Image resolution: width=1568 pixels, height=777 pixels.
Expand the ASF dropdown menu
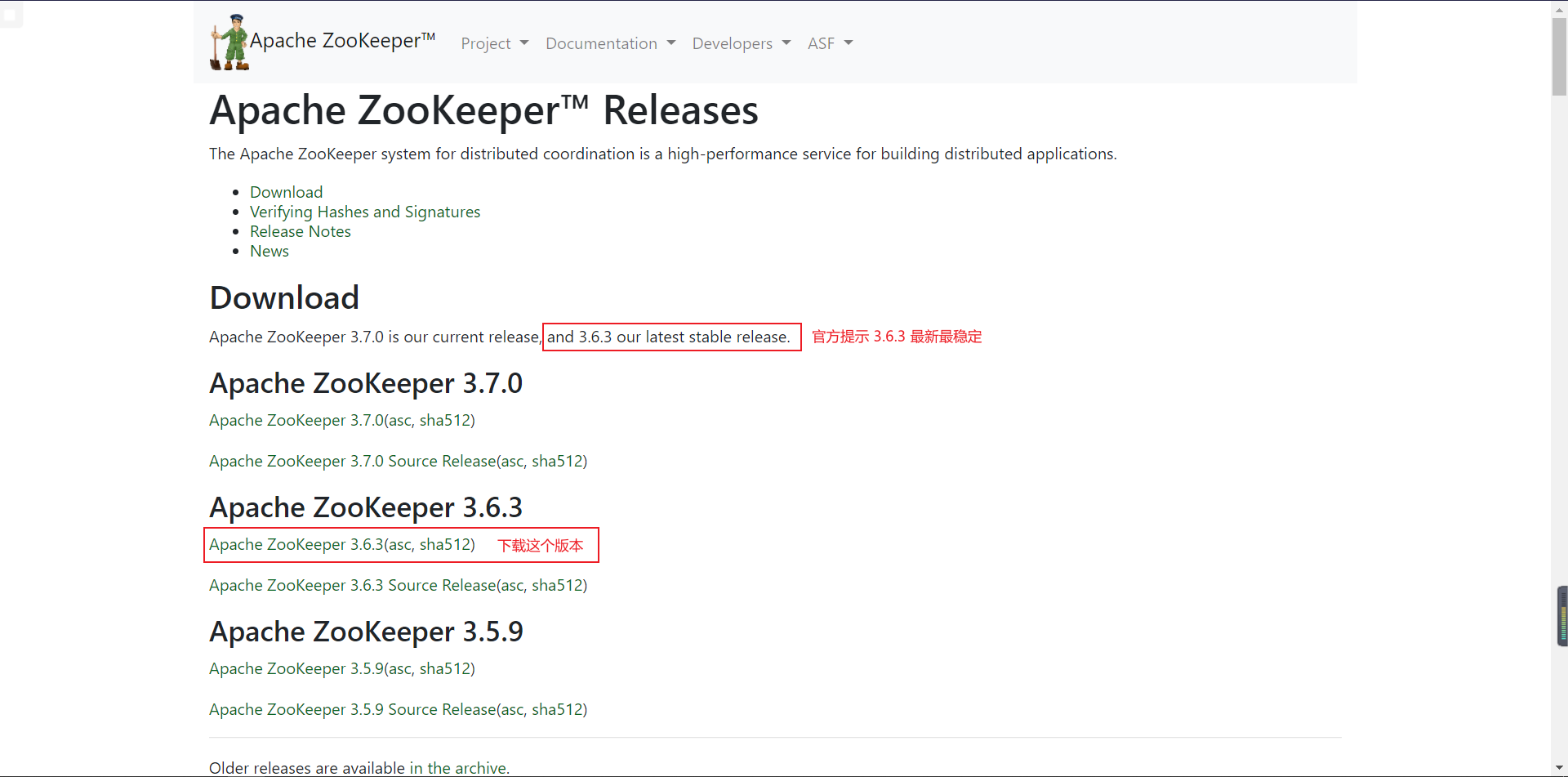point(831,43)
